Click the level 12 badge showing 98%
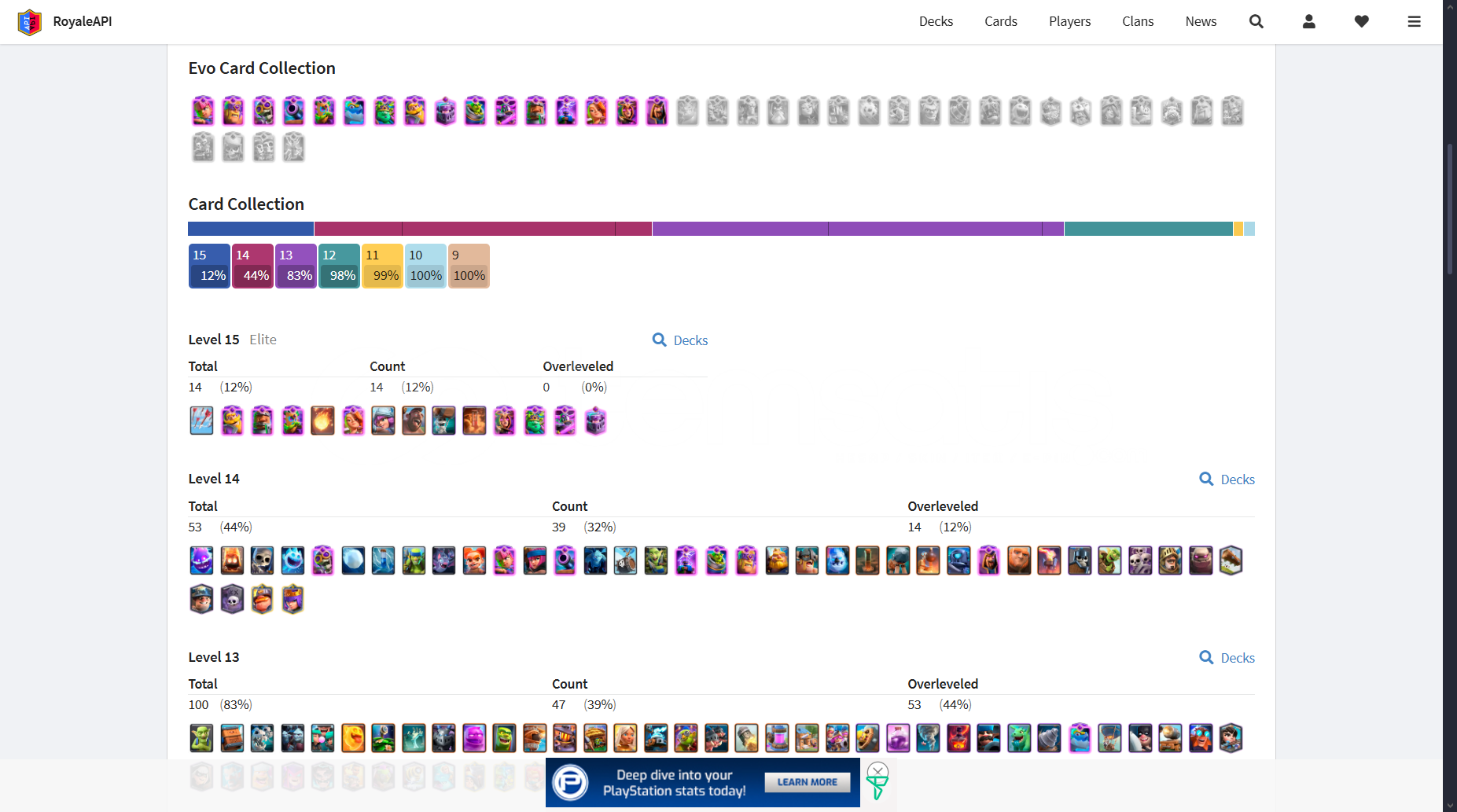 tap(339, 266)
